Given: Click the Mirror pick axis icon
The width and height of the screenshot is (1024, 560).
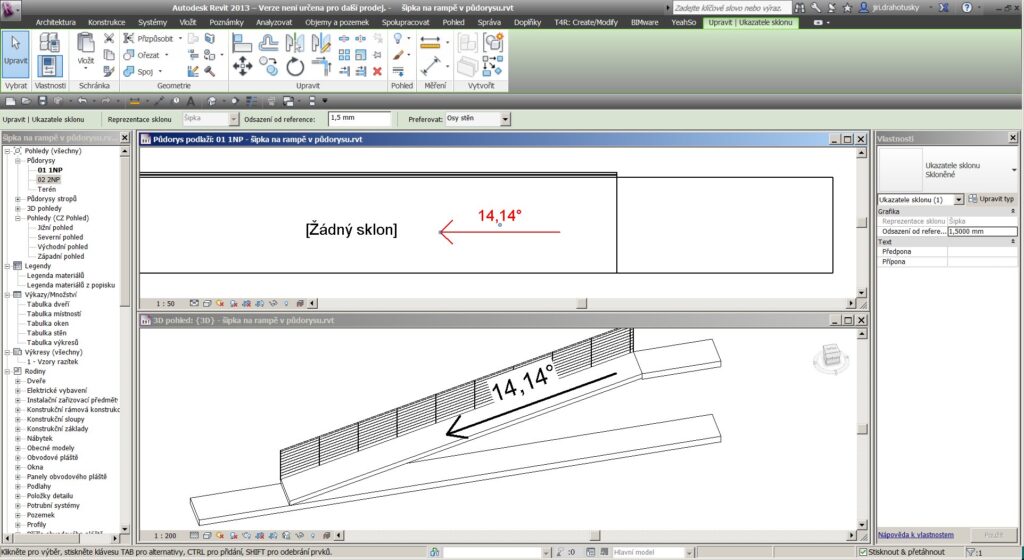Looking at the screenshot, I should [x=295, y=43].
